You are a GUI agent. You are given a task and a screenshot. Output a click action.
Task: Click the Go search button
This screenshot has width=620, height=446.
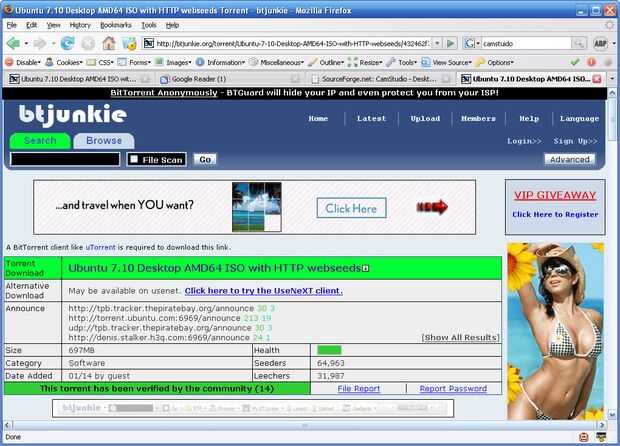(205, 159)
